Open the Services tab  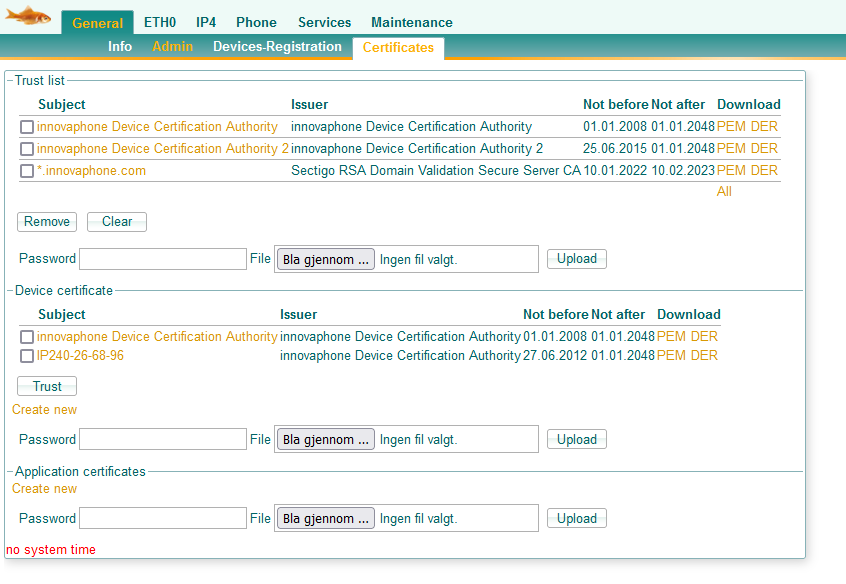tap(324, 22)
